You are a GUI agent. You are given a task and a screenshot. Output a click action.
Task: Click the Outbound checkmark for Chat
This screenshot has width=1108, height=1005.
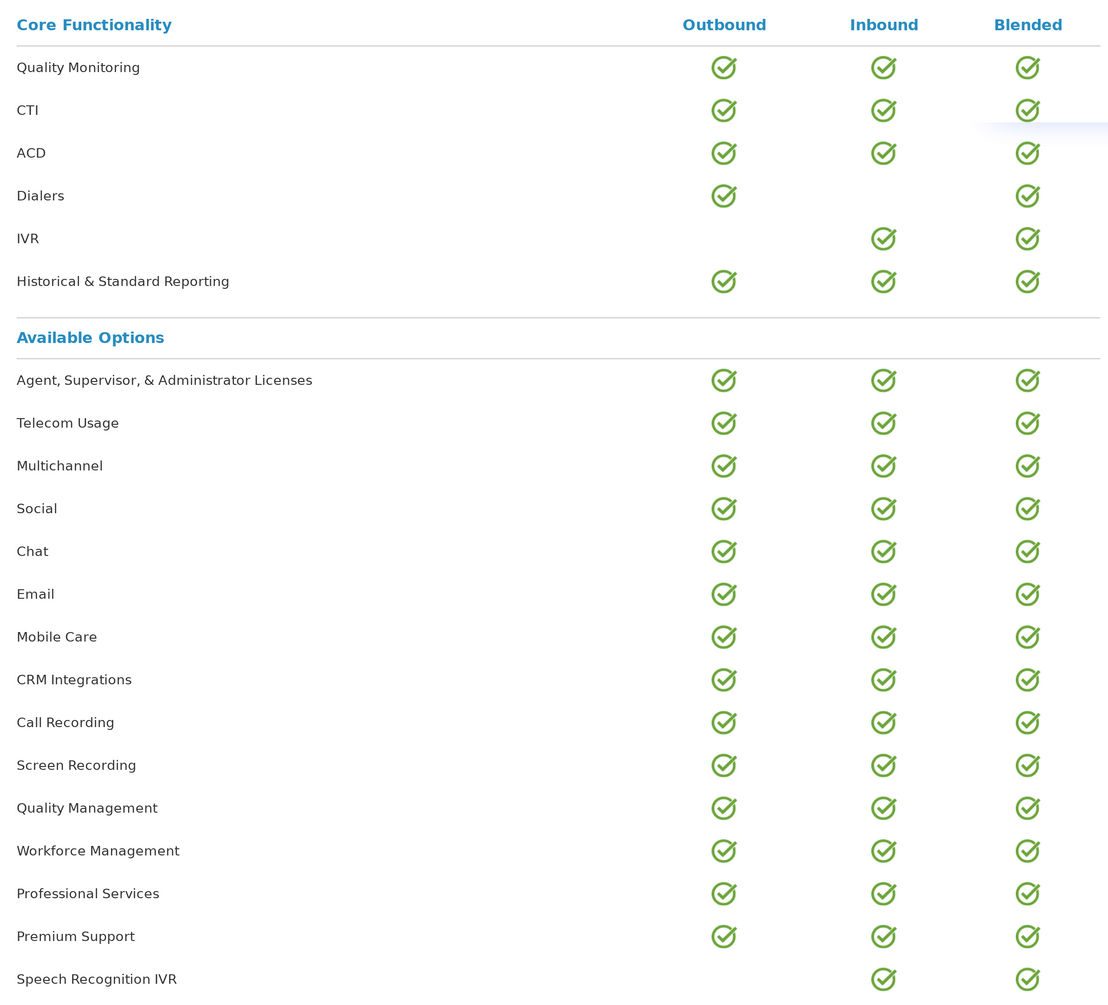click(724, 551)
